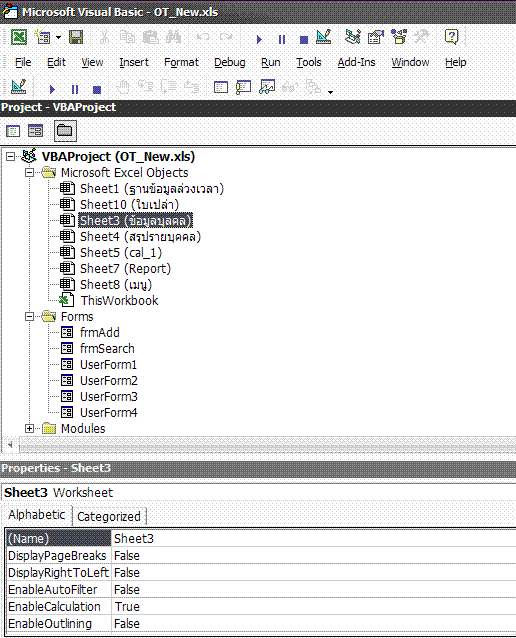Click the Cut scissors icon
The height and width of the screenshot is (638, 516).
105,37
